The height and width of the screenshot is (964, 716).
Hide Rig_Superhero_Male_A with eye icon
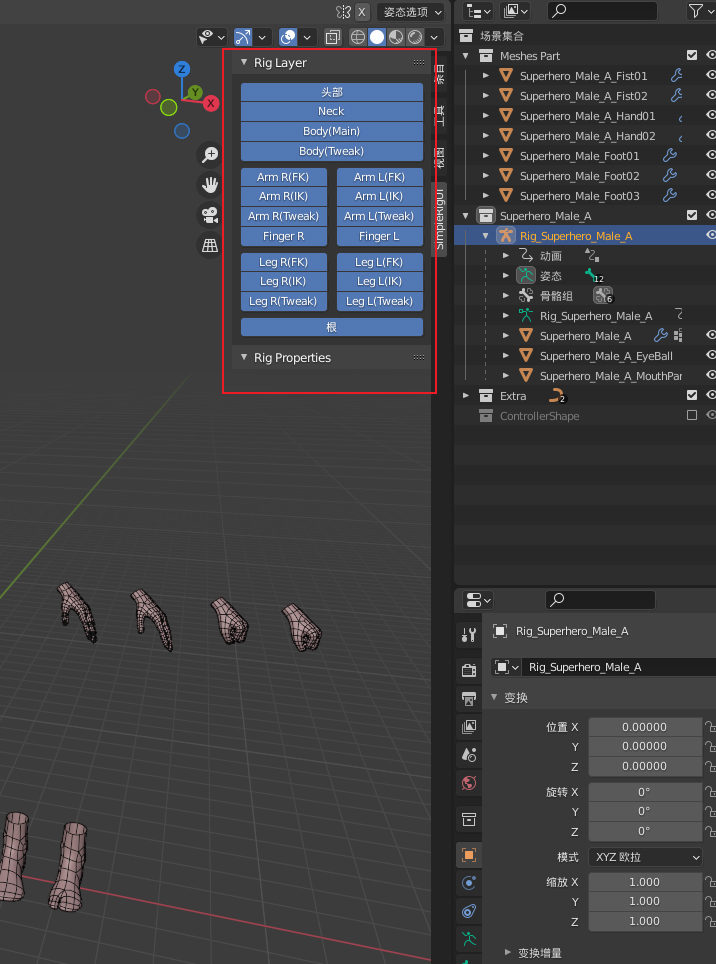[710, 235]
